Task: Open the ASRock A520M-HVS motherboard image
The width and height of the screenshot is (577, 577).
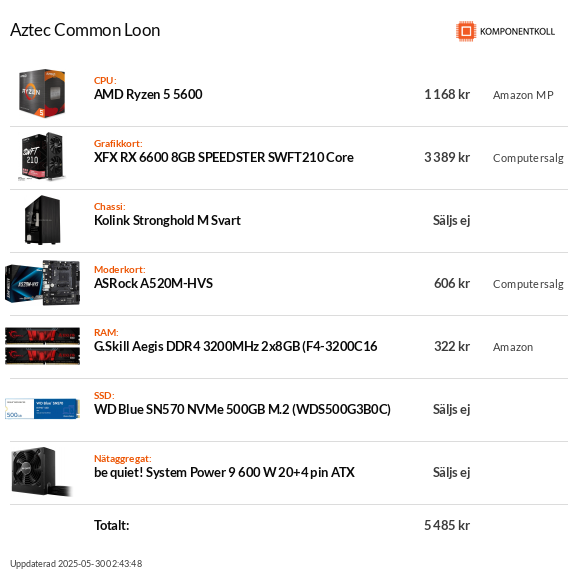Action: (42, 283)
